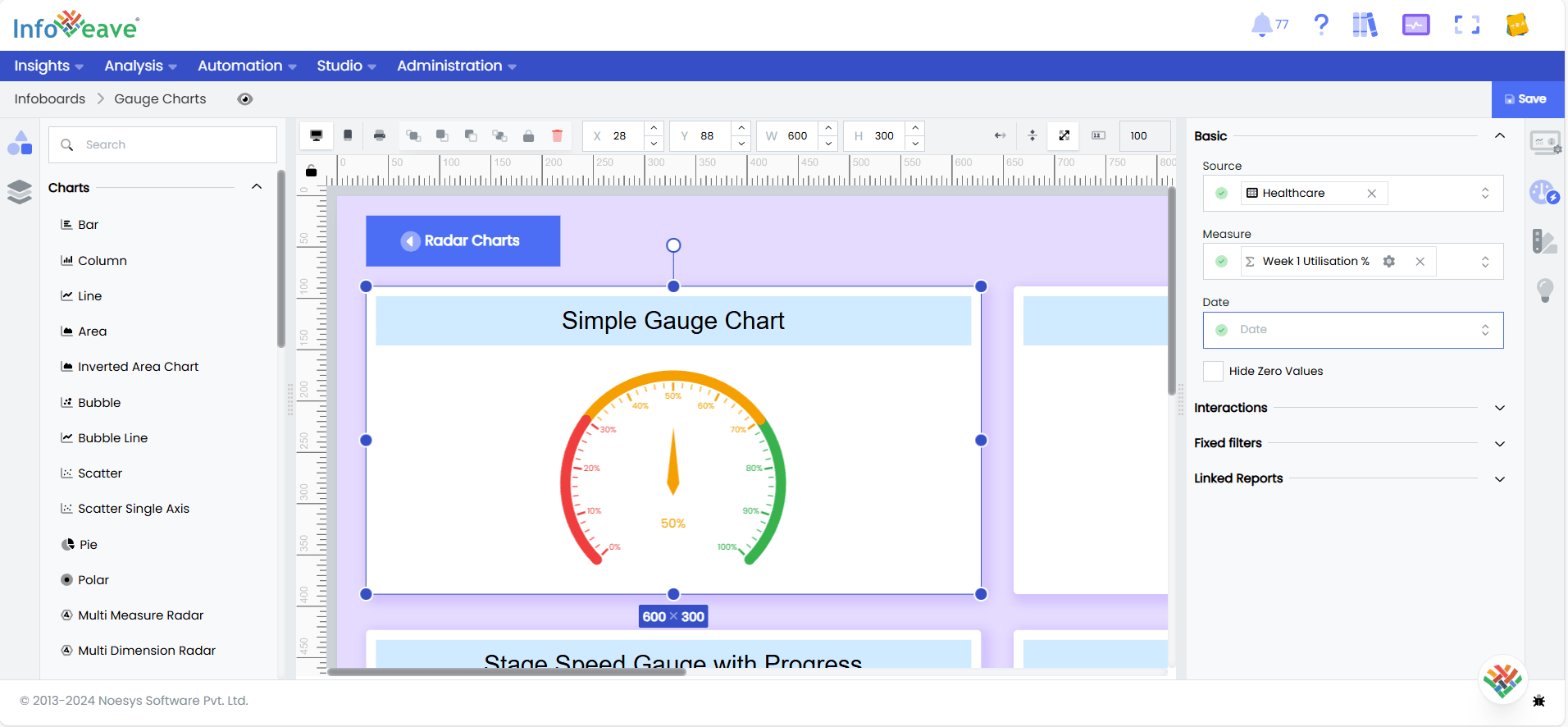This screenshot has width=1568, height=727.
Task: Click the zoom level field showing 100
Action: 1145,135
